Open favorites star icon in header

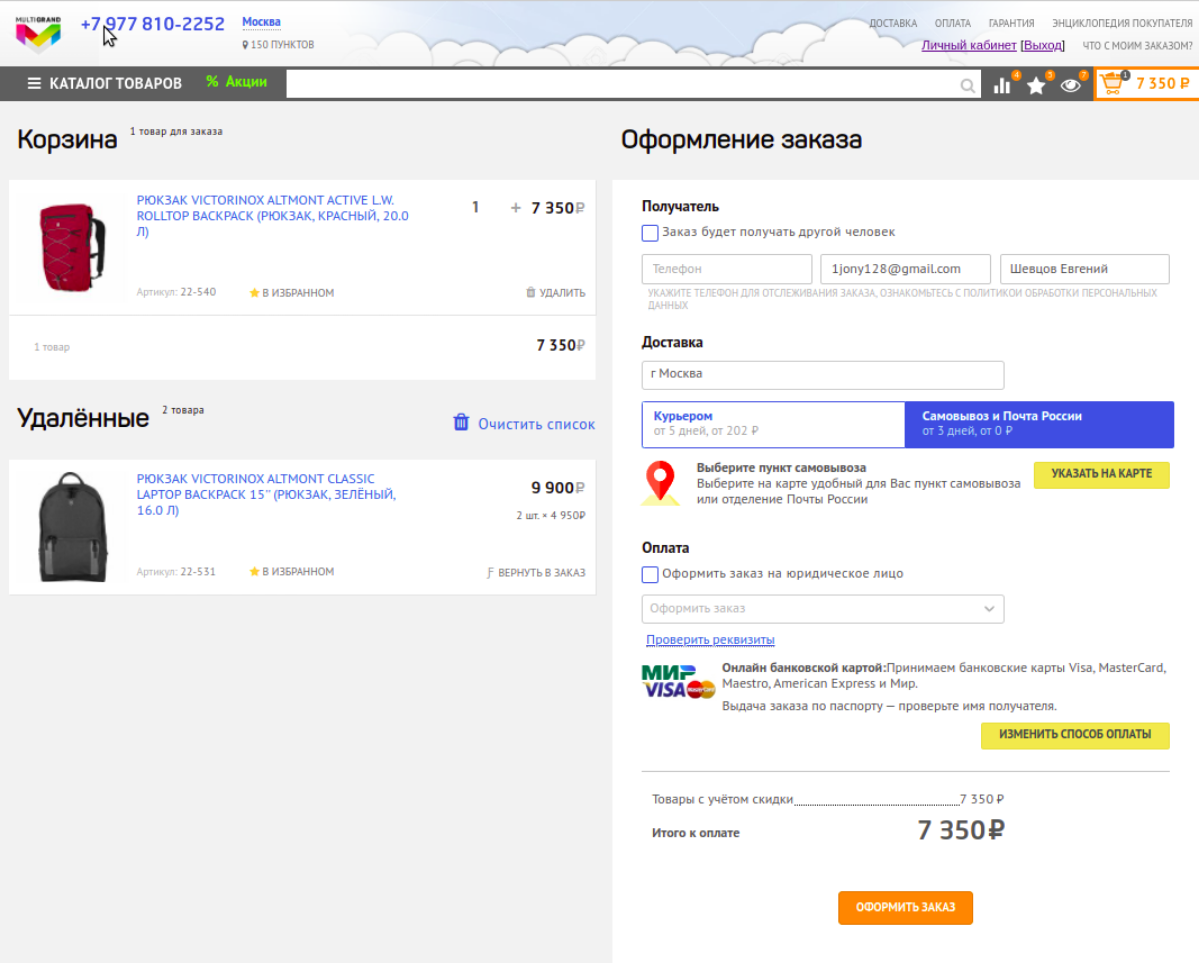[1036, 86]
